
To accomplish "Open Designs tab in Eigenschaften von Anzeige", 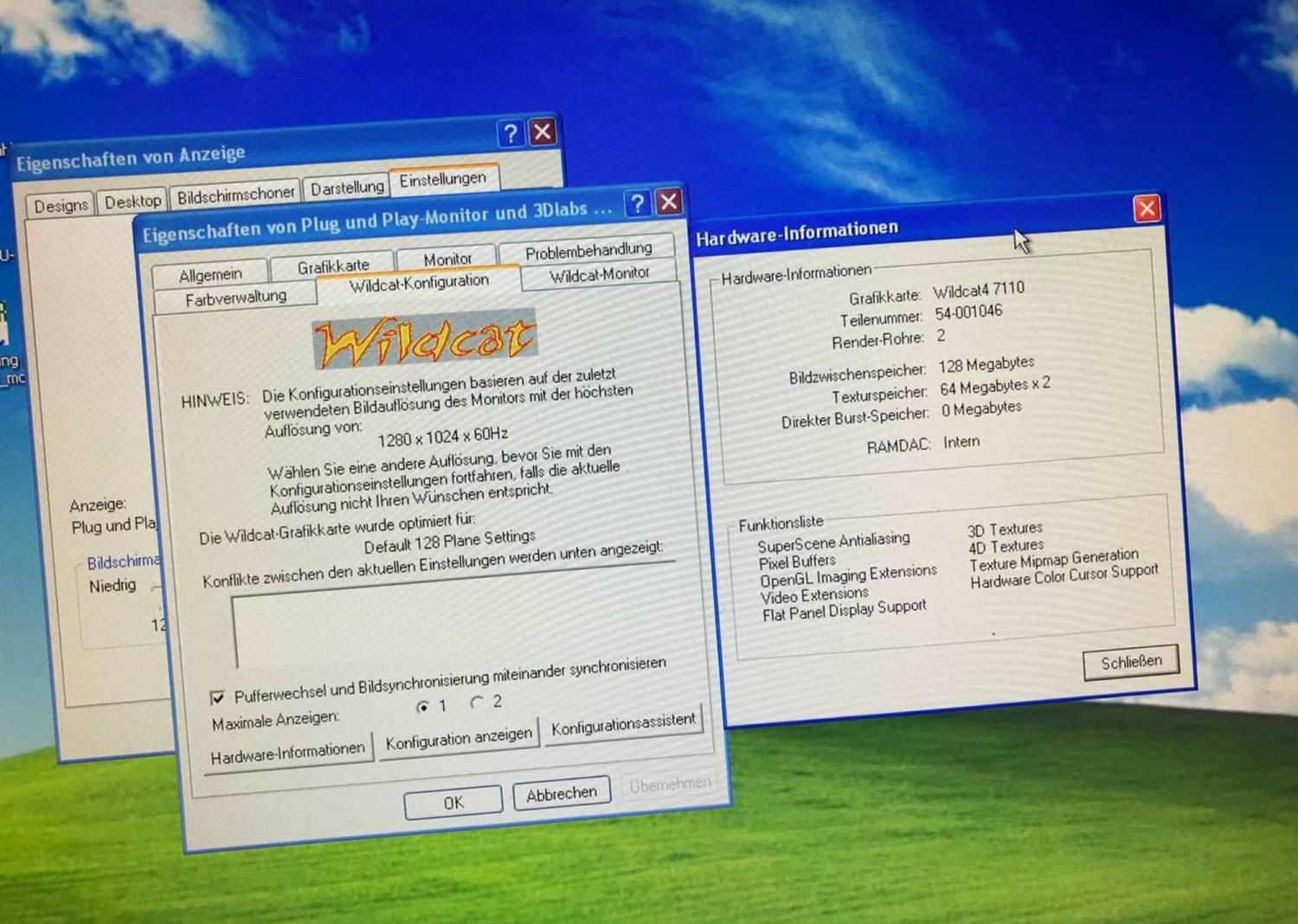I will tap(61, 206).
